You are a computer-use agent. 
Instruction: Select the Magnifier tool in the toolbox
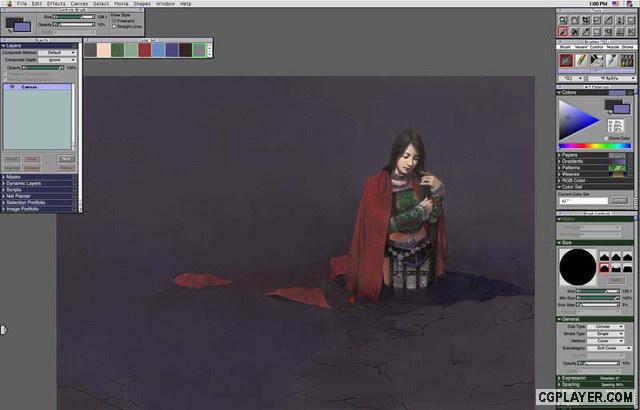(563, 20)
